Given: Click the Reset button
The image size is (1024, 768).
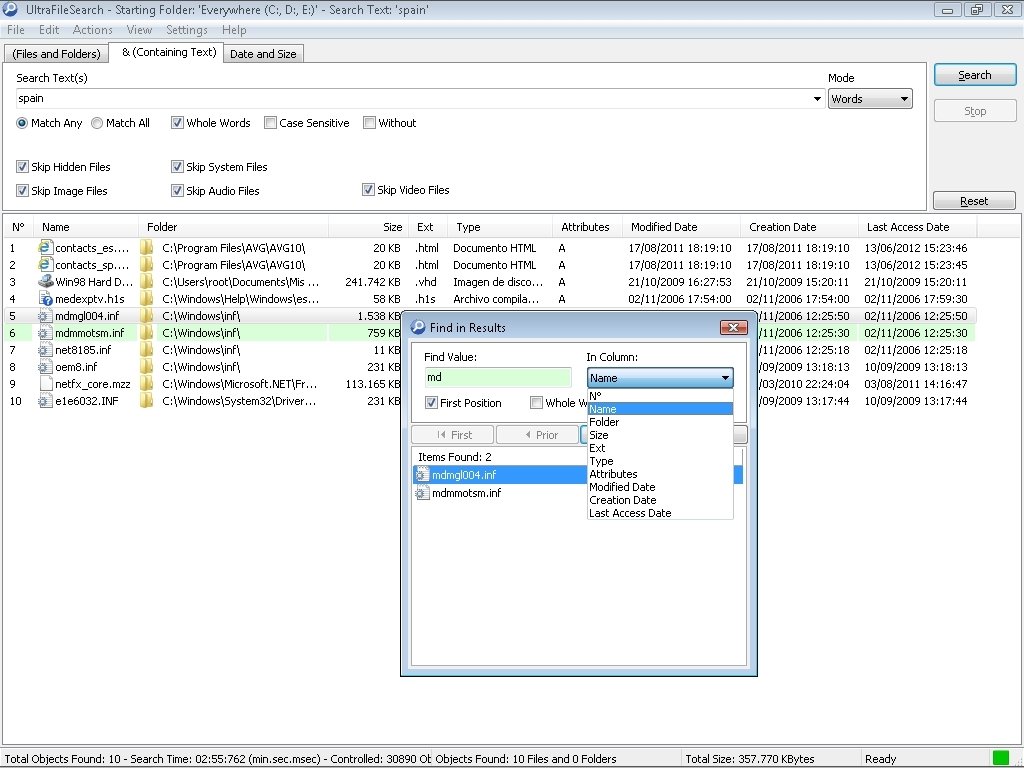Looking at the screenshot, I should [974, 201].
